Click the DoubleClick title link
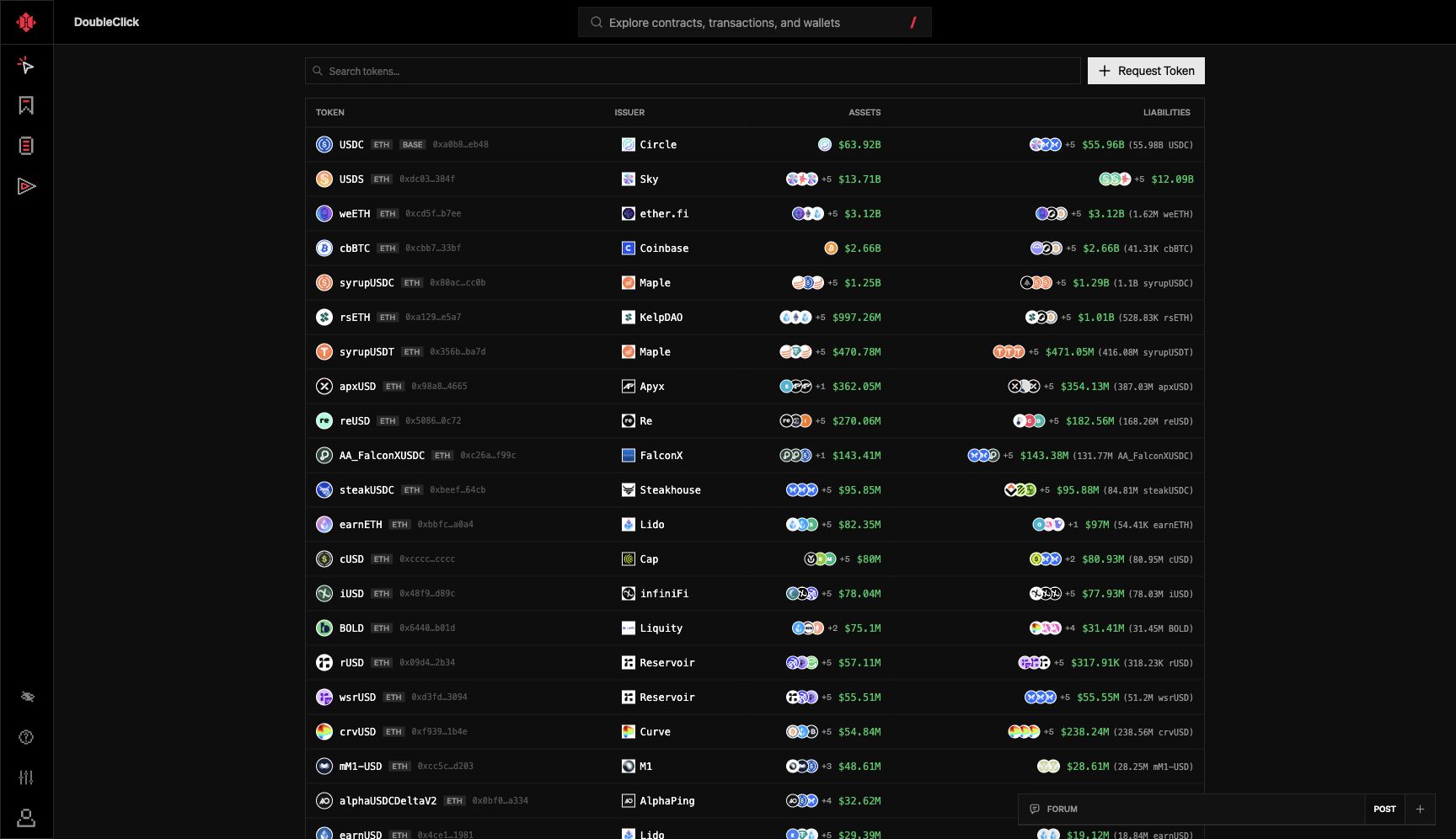The width and height of the screenshot is (1456, 839). 106,22
